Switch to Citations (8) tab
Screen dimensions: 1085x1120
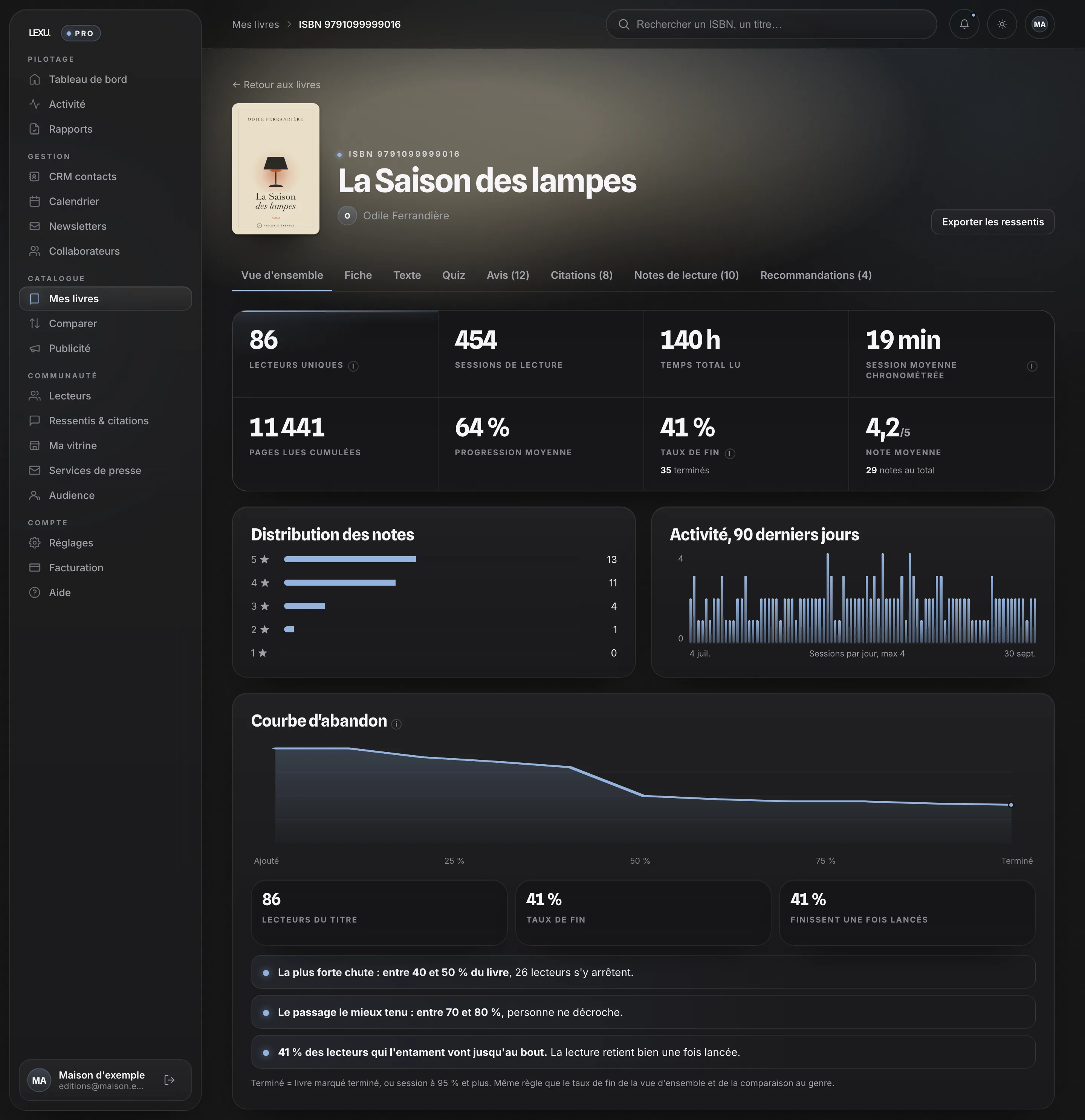click(582, 275)
